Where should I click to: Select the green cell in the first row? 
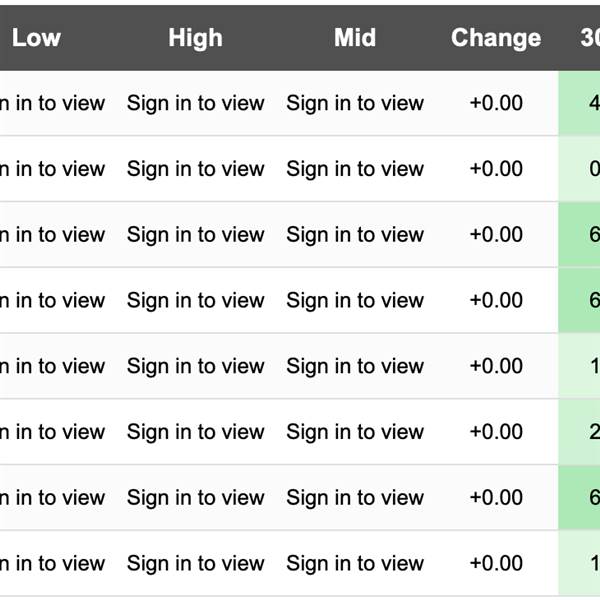(x=579, y=103)
